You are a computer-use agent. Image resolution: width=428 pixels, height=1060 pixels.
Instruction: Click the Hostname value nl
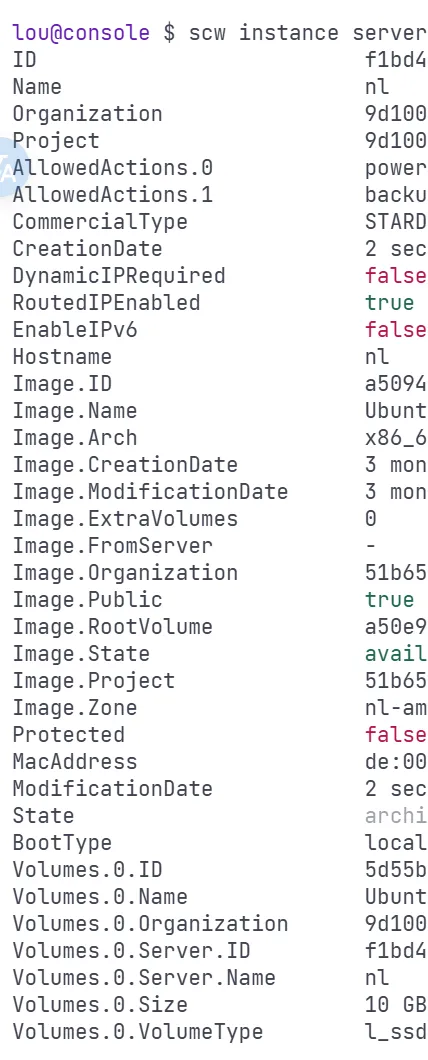click(377, 356)
